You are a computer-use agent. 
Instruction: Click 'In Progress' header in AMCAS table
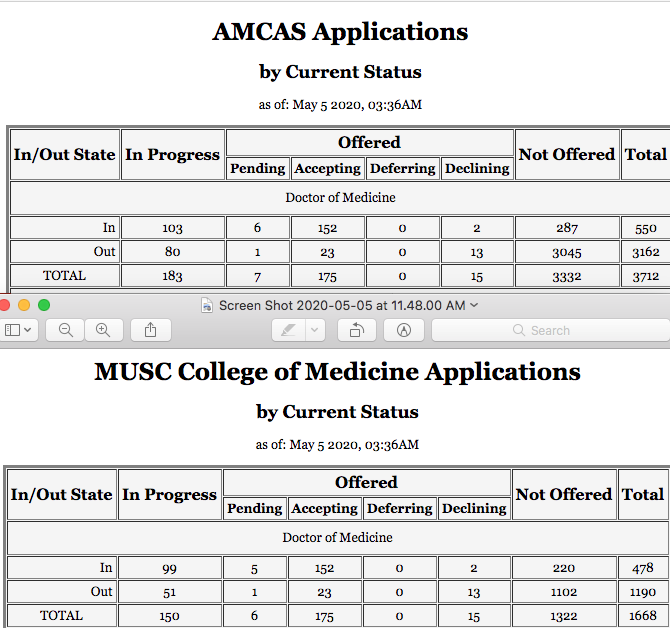pos(172,155)
